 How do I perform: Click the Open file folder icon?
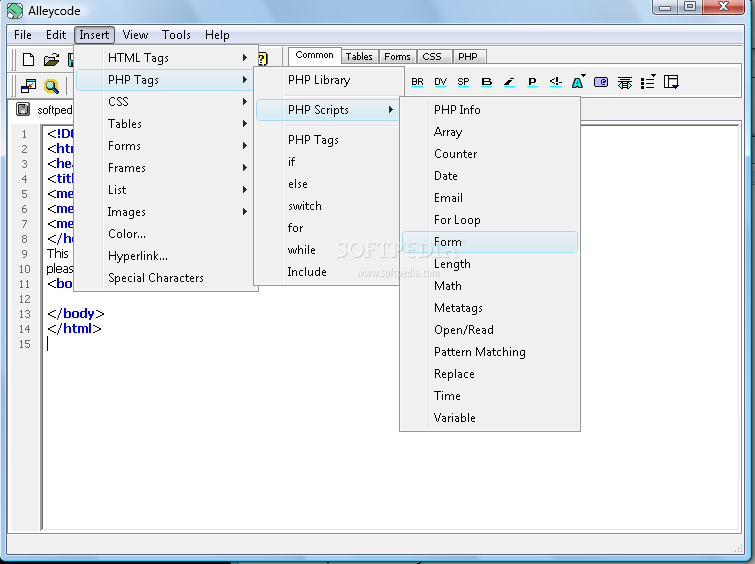(x=51, y=60)
